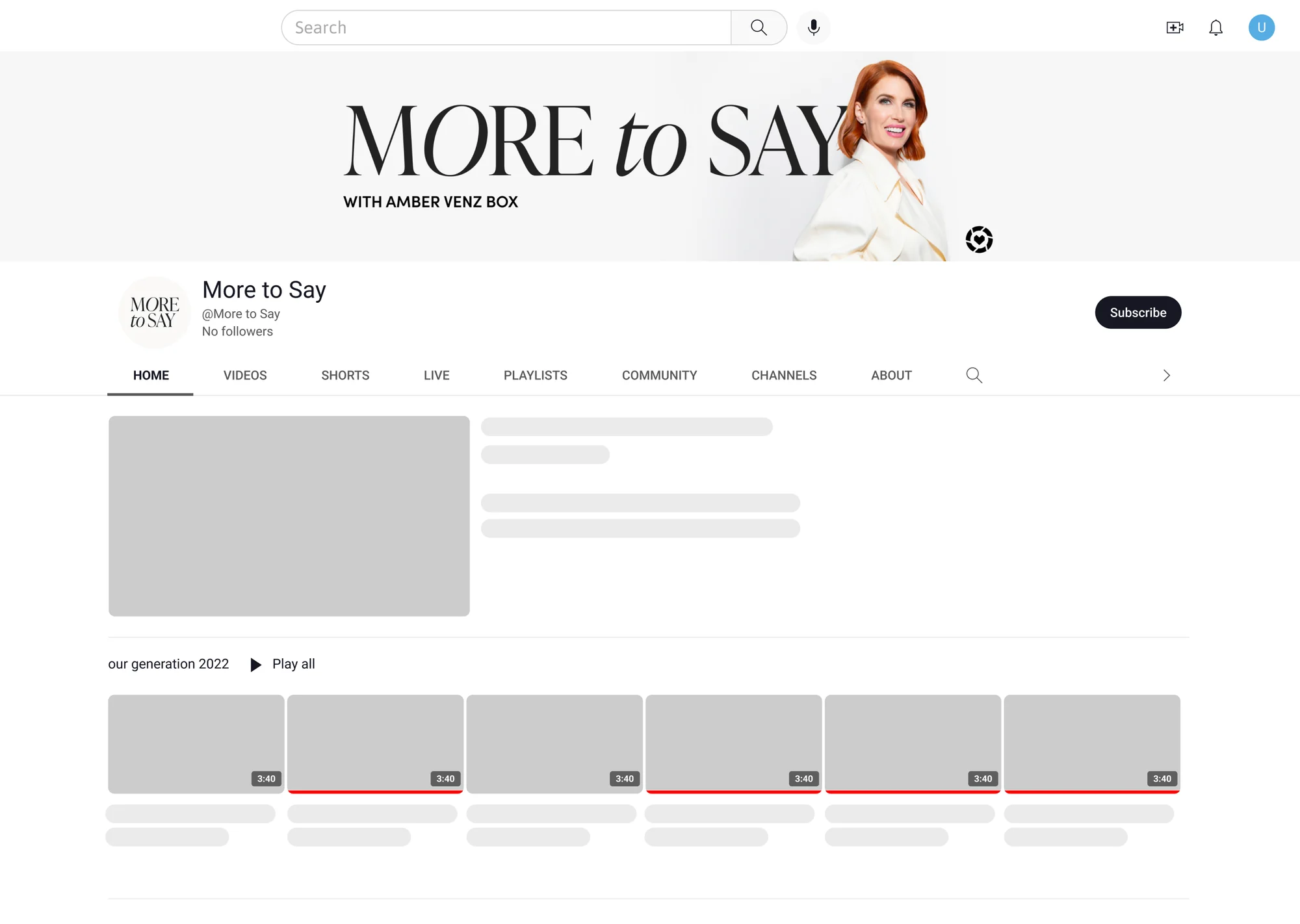Switch to the HOME tab
This screenshot has width=1300, height=924.
[151, 375]
